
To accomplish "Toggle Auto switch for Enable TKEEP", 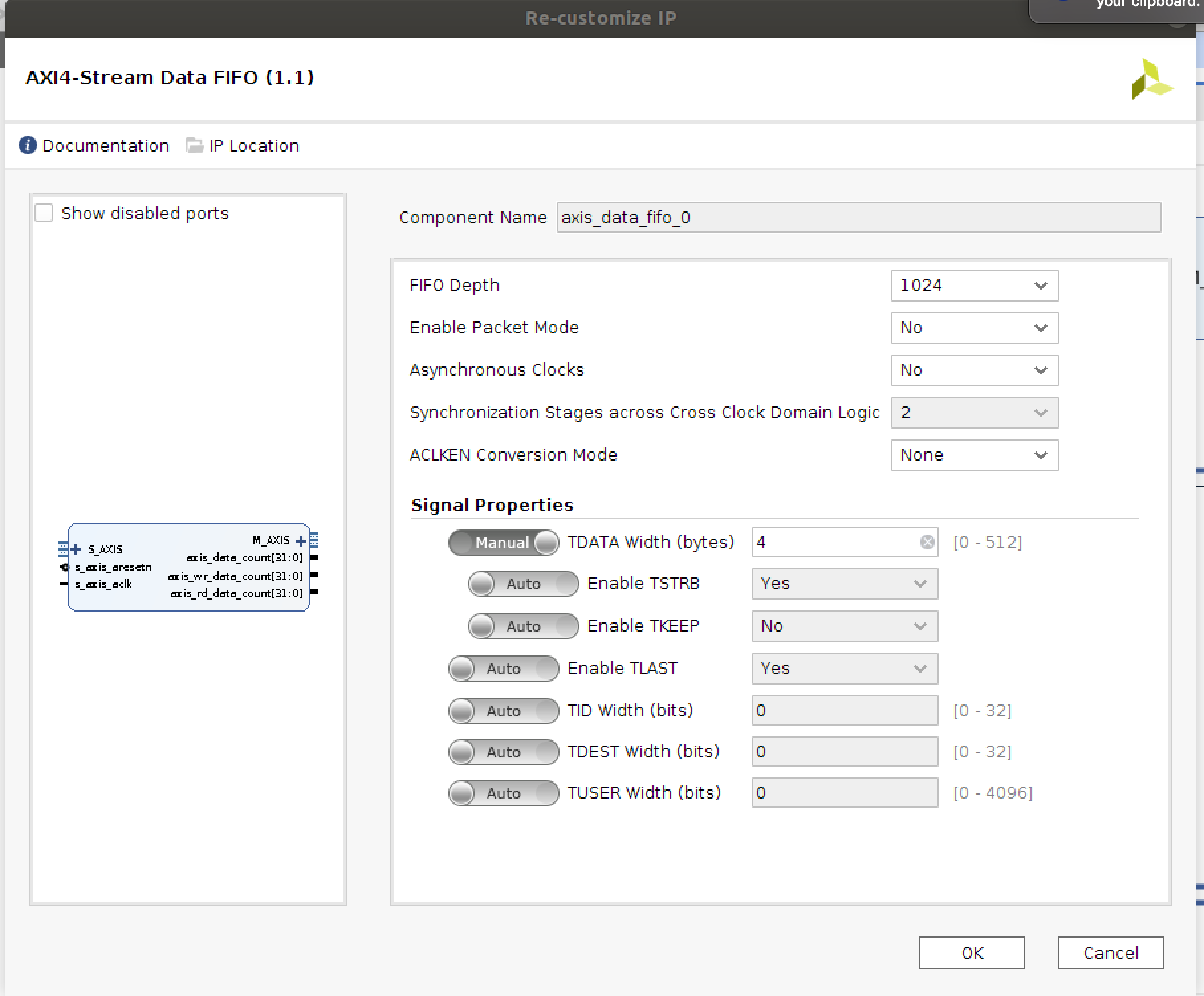I will [x=524, y=626].
